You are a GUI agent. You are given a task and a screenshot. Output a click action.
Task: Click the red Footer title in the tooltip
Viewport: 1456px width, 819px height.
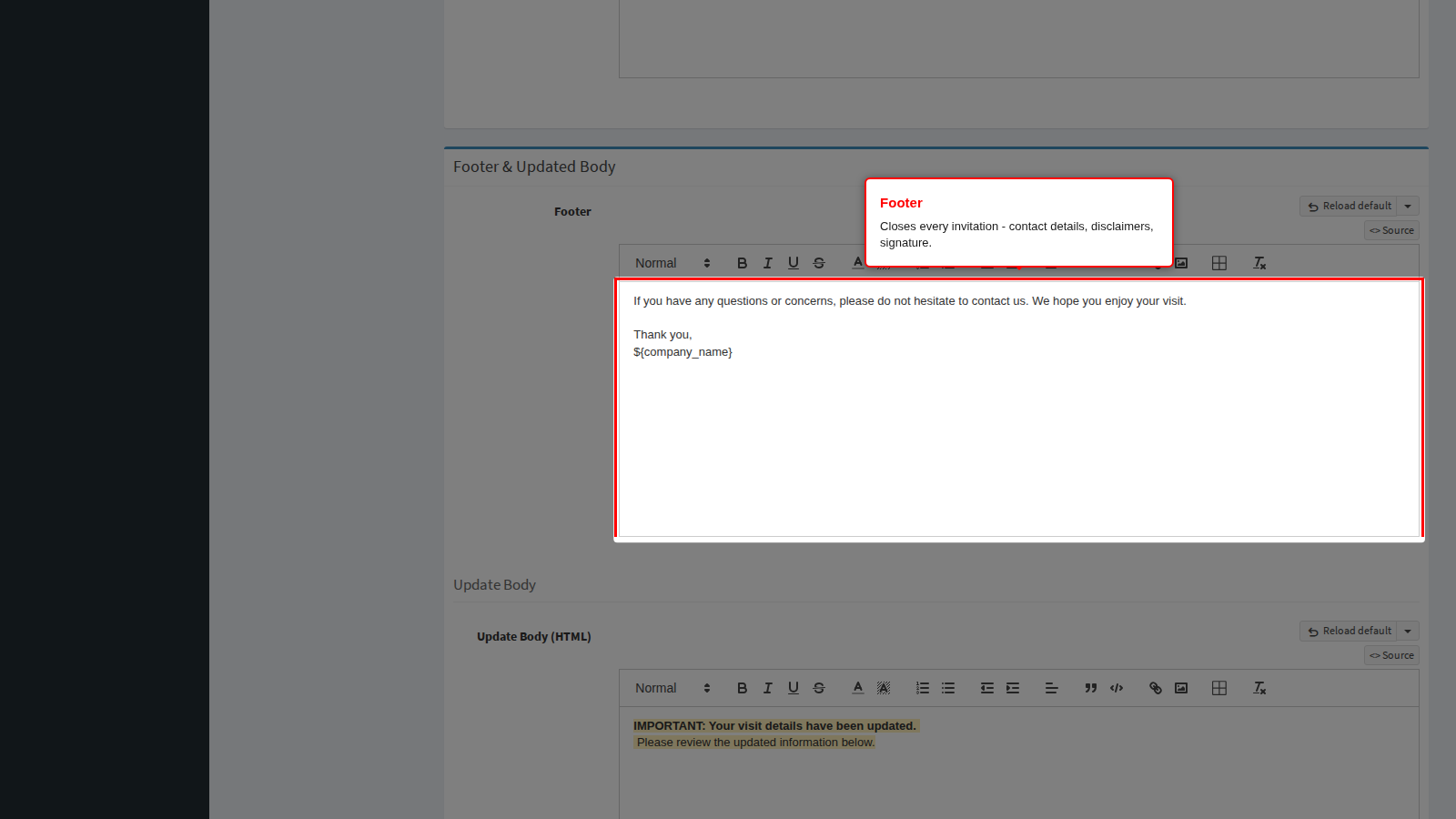(901, 203)
